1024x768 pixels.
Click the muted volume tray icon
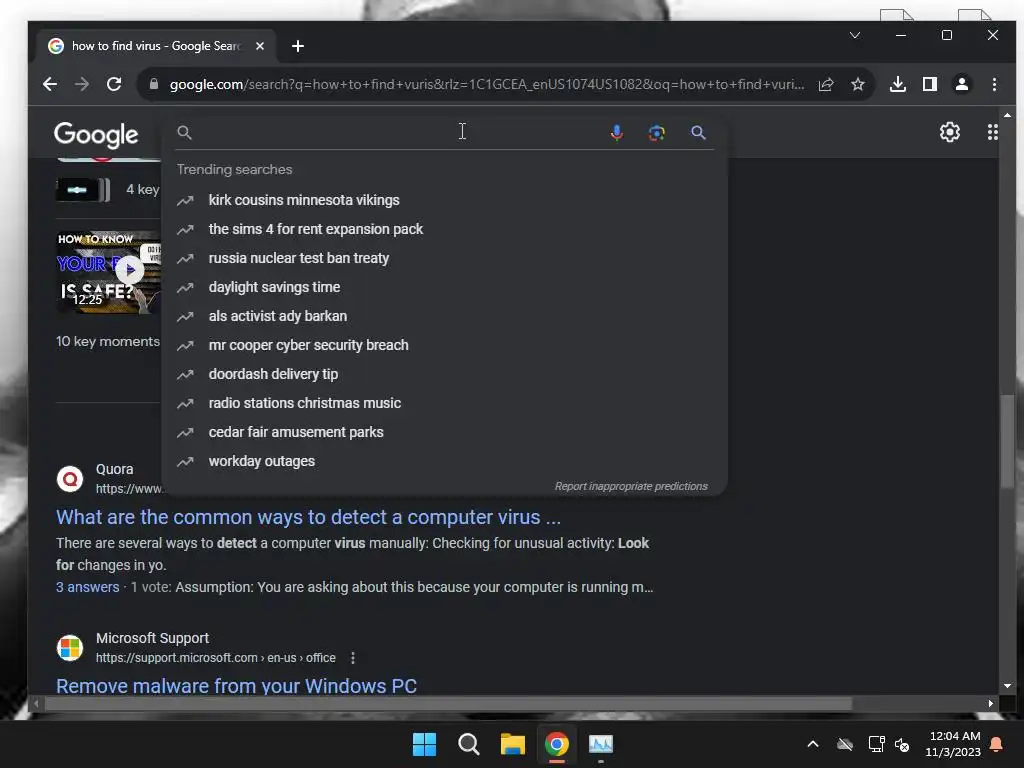903,744
